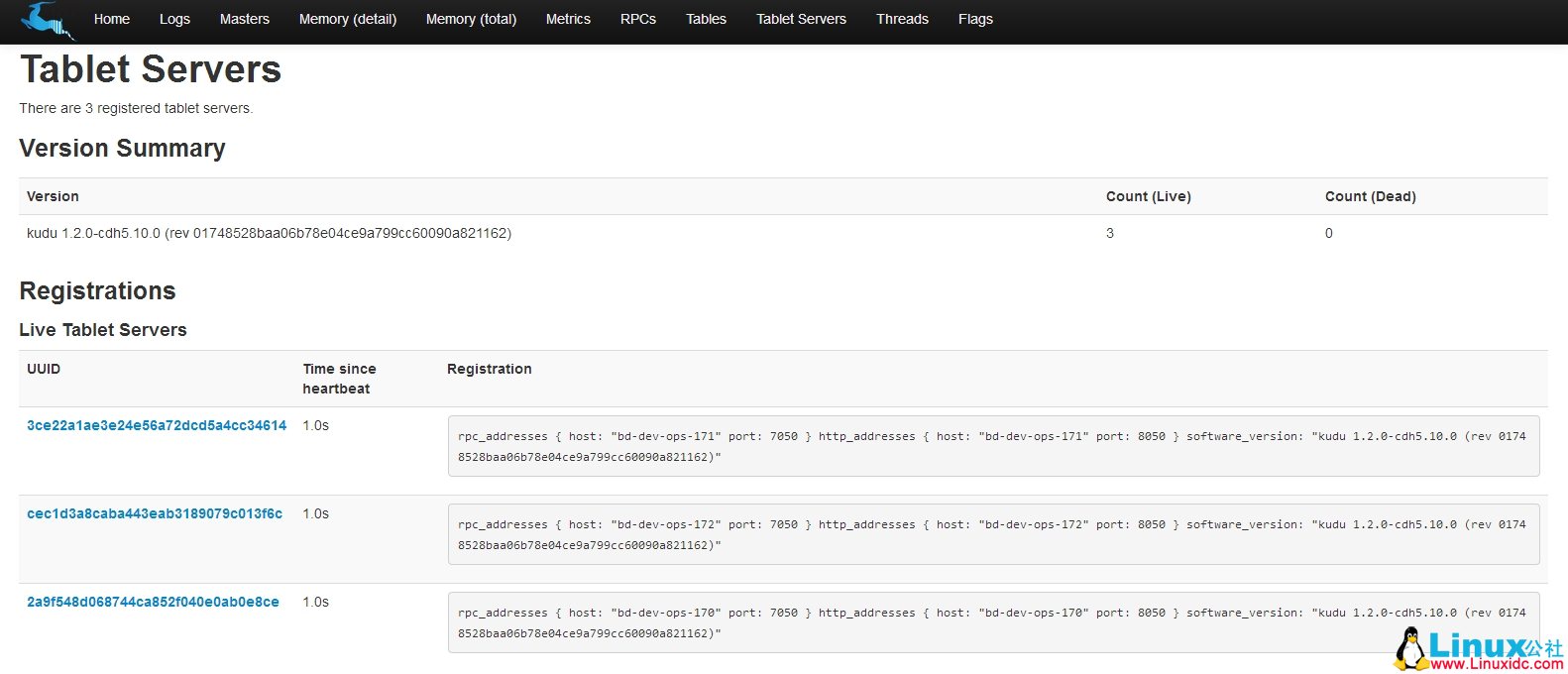Select Memory (detail) in navbar
This screenshot has width=1568, height=674.
click(348, 19)
